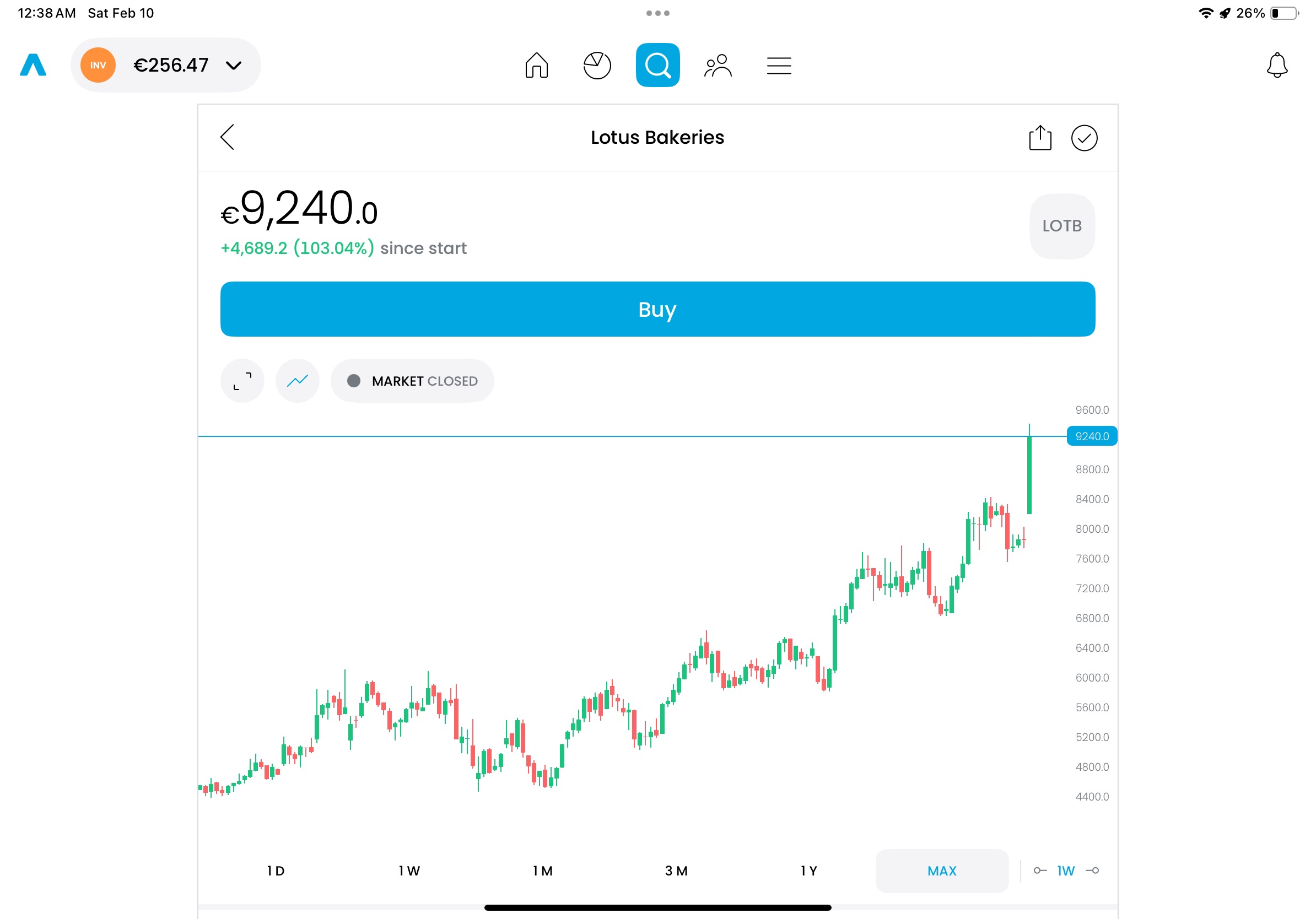1316x919 pixels.
Task: Select the 1 M time range
Action: (x=542, y=871)
